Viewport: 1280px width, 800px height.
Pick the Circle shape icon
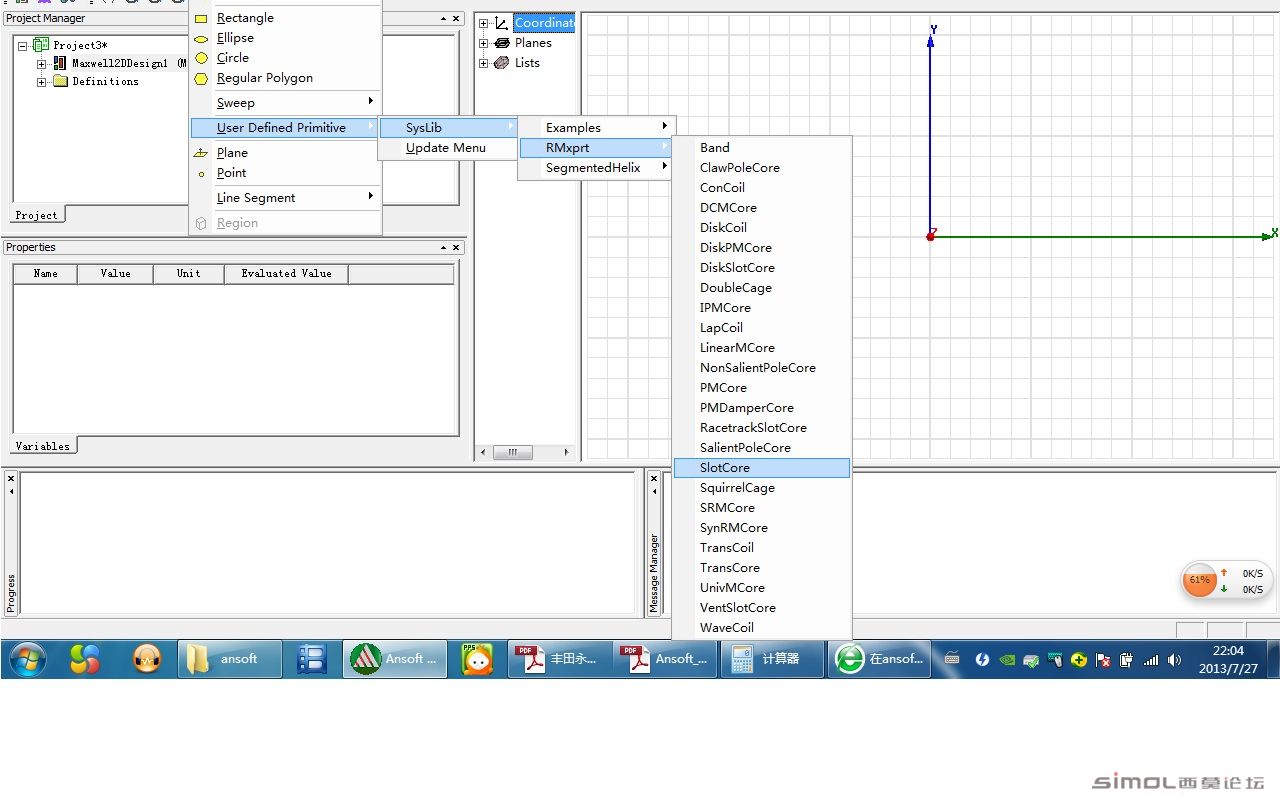click(x=201, y=58)
